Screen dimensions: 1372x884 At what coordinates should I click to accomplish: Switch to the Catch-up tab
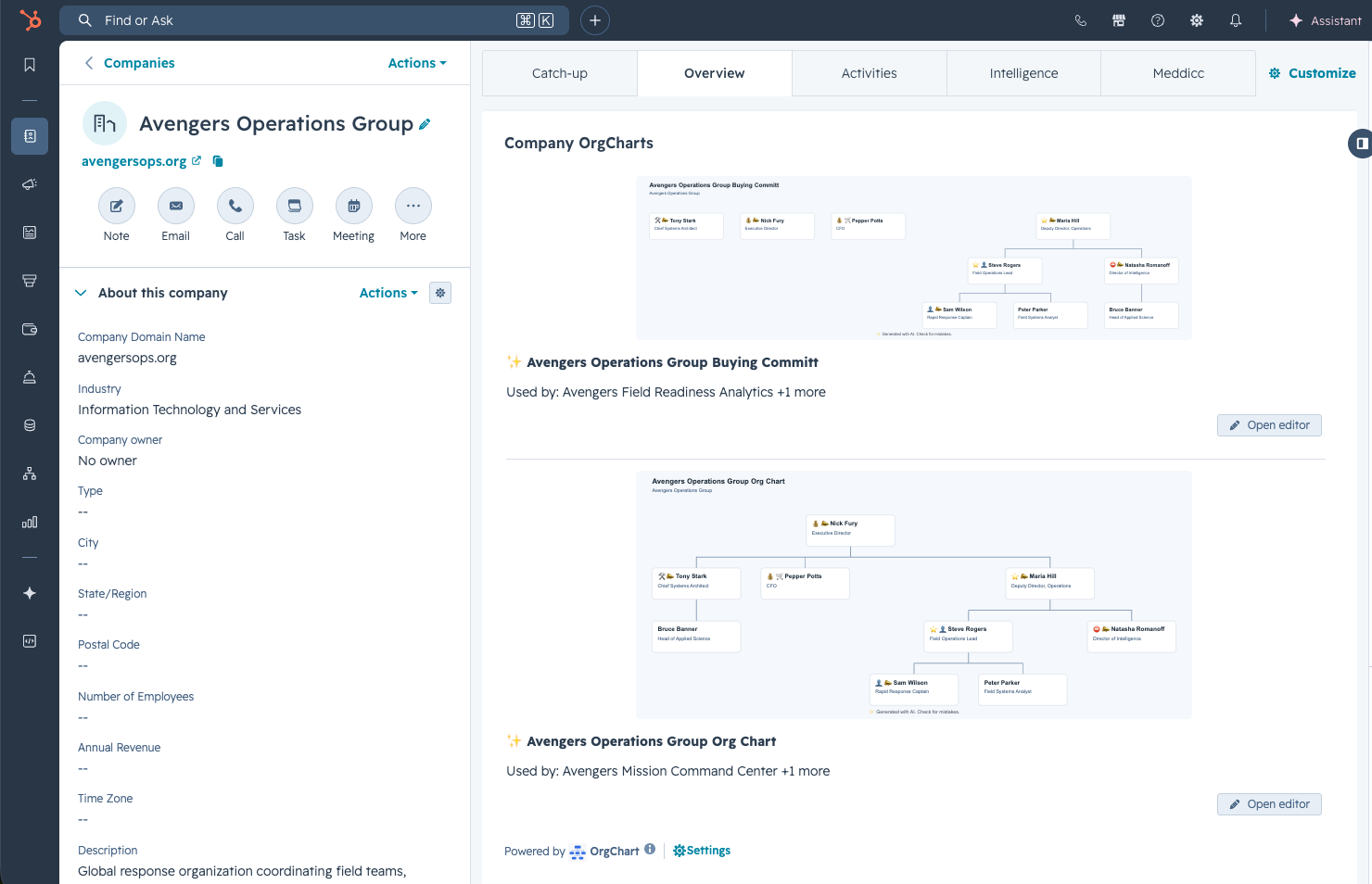click(560, 73)
